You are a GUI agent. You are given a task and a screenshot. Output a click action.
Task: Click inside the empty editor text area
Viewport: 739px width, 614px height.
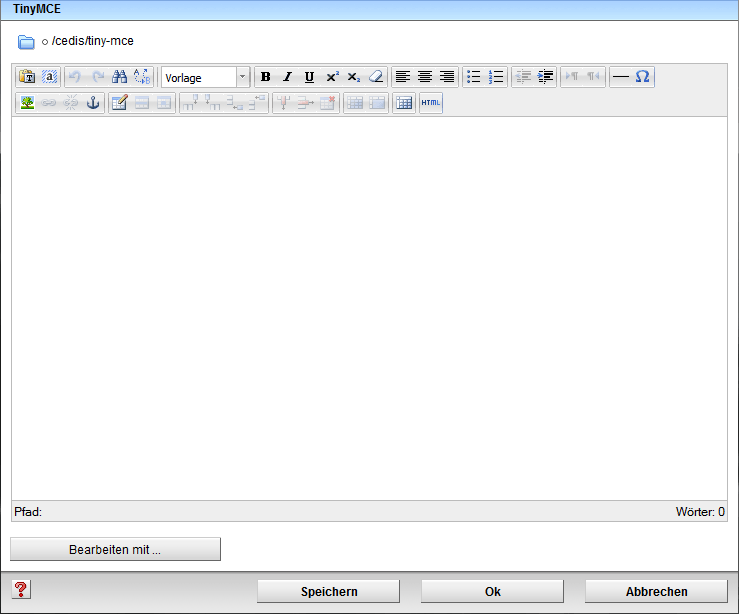[x=369, y=309]
